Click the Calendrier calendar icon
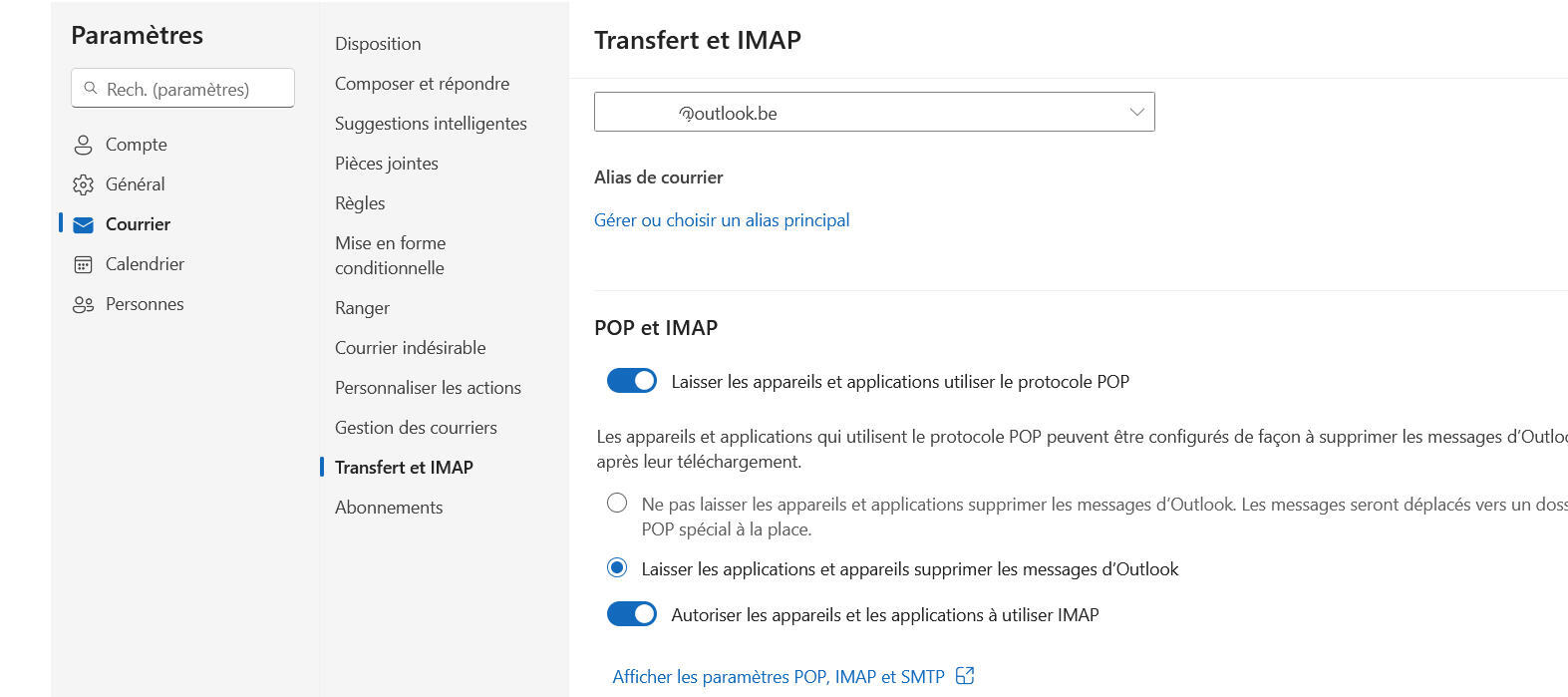1568x697 pixels. (x=84, y=264)
